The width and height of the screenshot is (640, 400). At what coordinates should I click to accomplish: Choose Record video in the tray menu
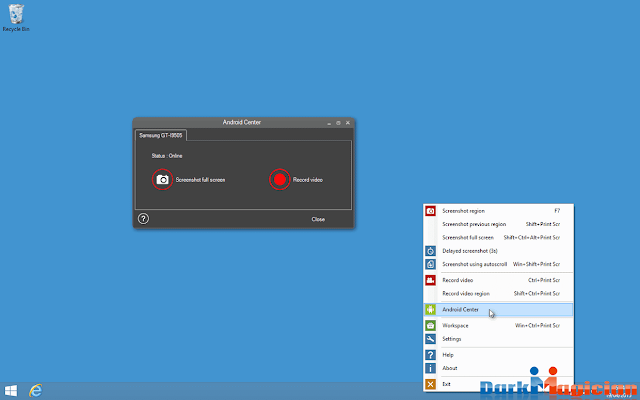point(498,280)
